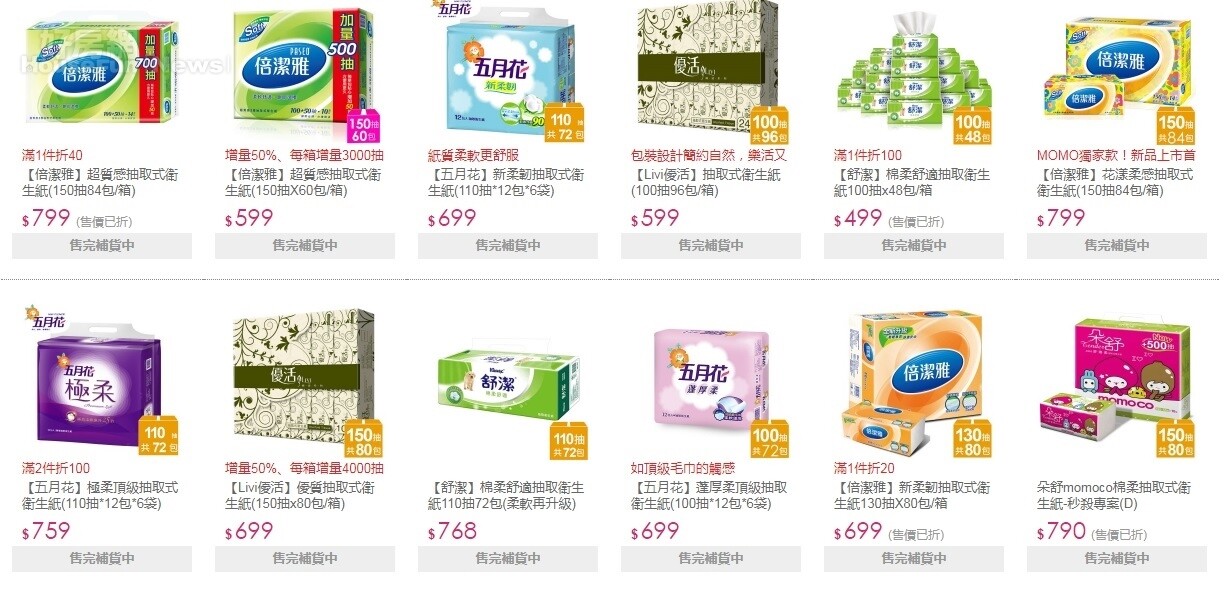Image resolution: width=1227 pixels, height=591 pixels.
Task: Click 售完補貨中 button under $768 舒潔
Action: click(x=507, y=558)
